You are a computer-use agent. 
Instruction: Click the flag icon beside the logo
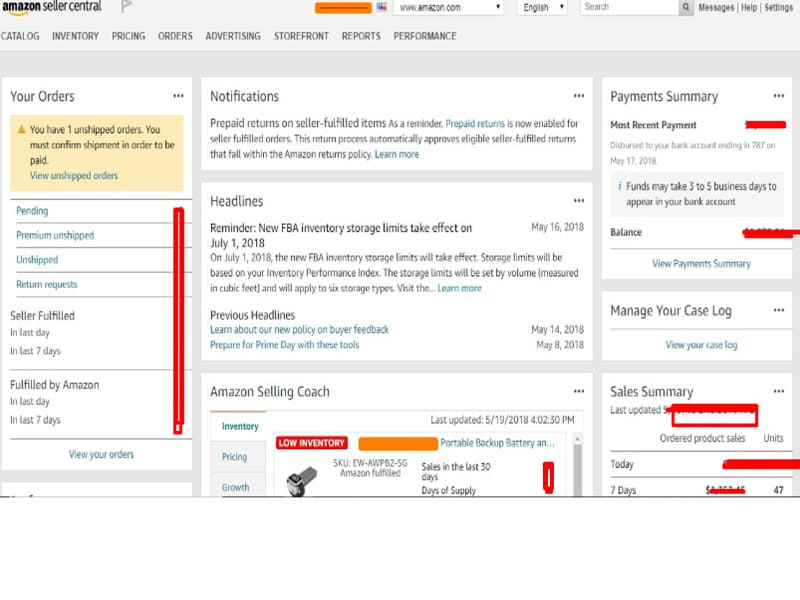click(127, 7)
